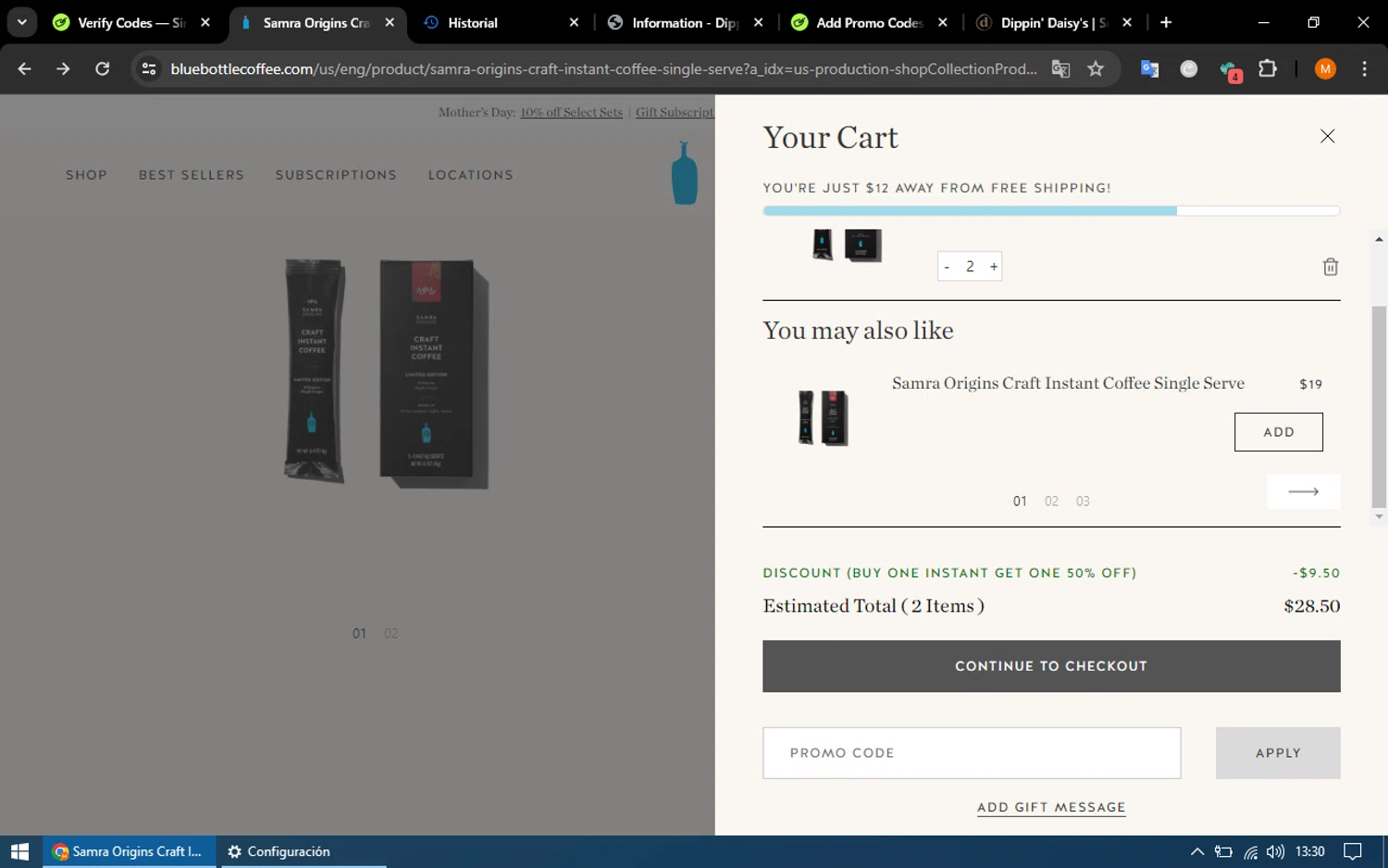Click the Blue Bottle logo

684,173
